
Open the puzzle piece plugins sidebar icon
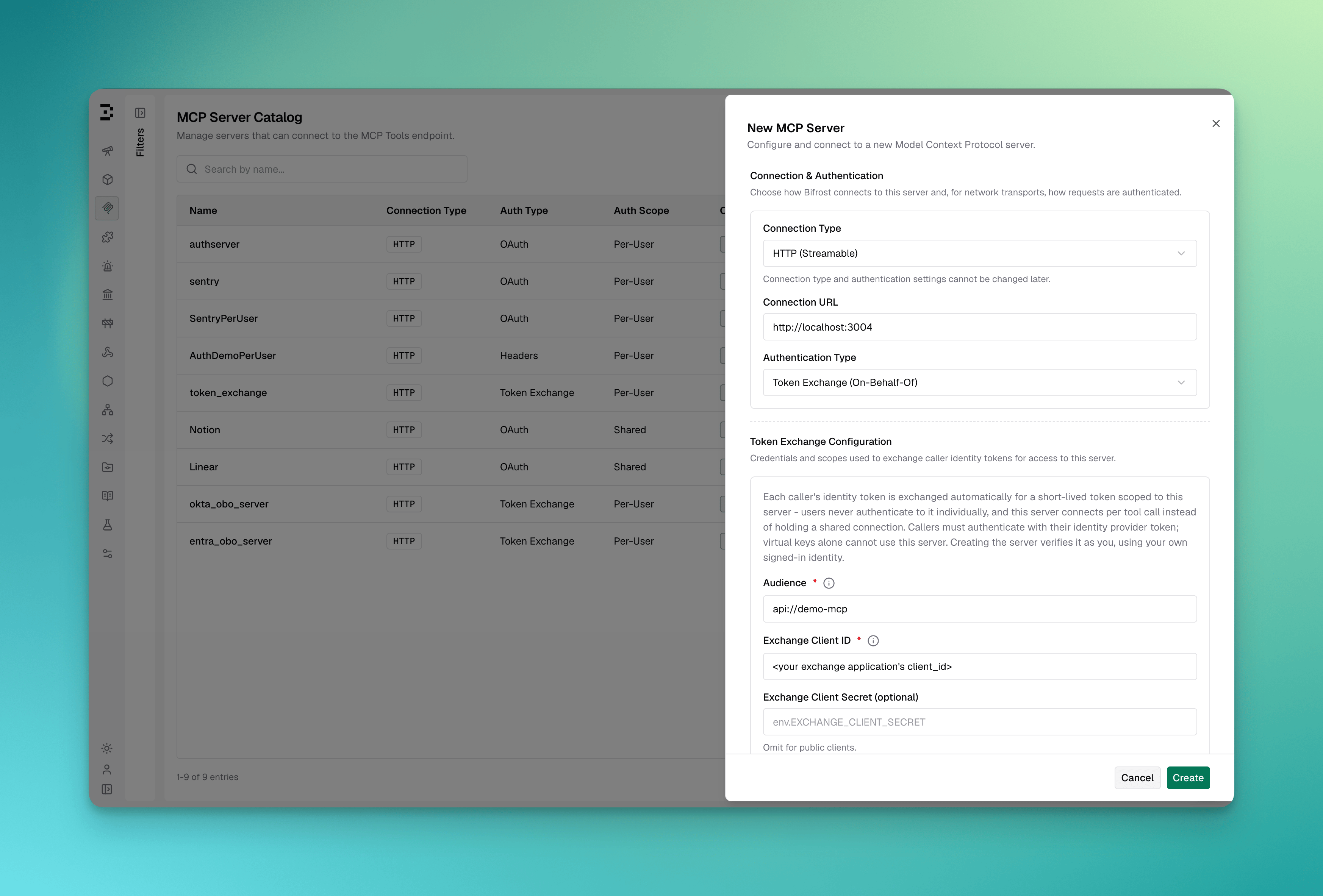(x=108, y=237)
